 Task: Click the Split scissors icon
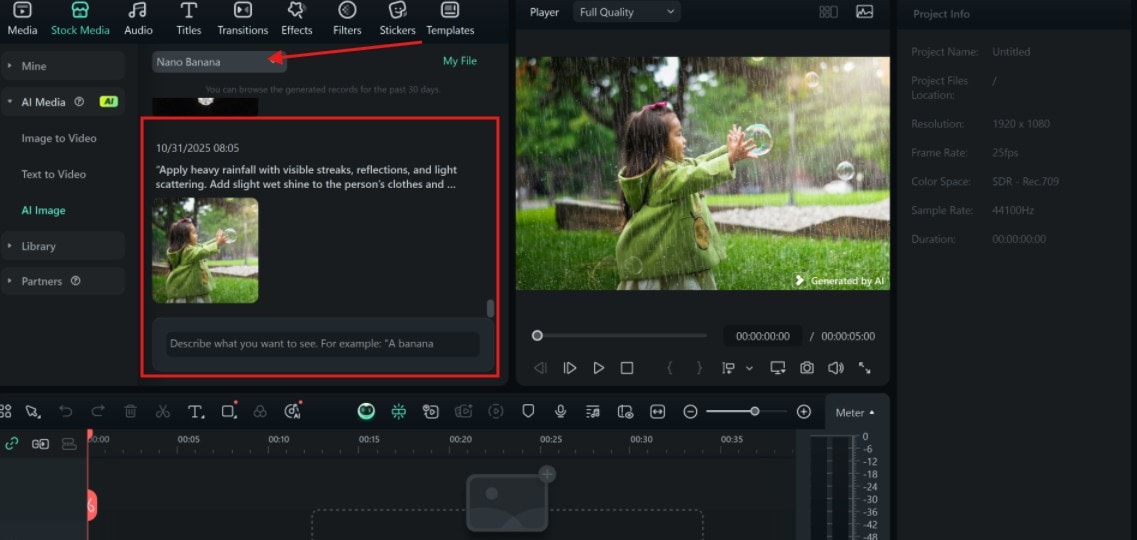click(x=162, y=412)
